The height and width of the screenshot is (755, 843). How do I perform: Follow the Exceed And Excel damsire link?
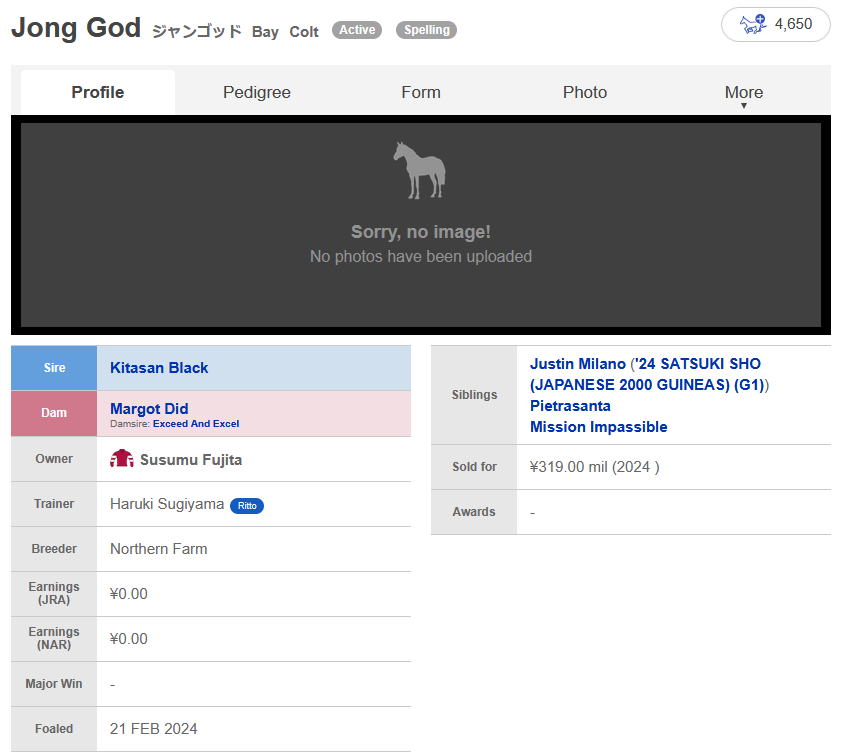[x=196, y=424]
